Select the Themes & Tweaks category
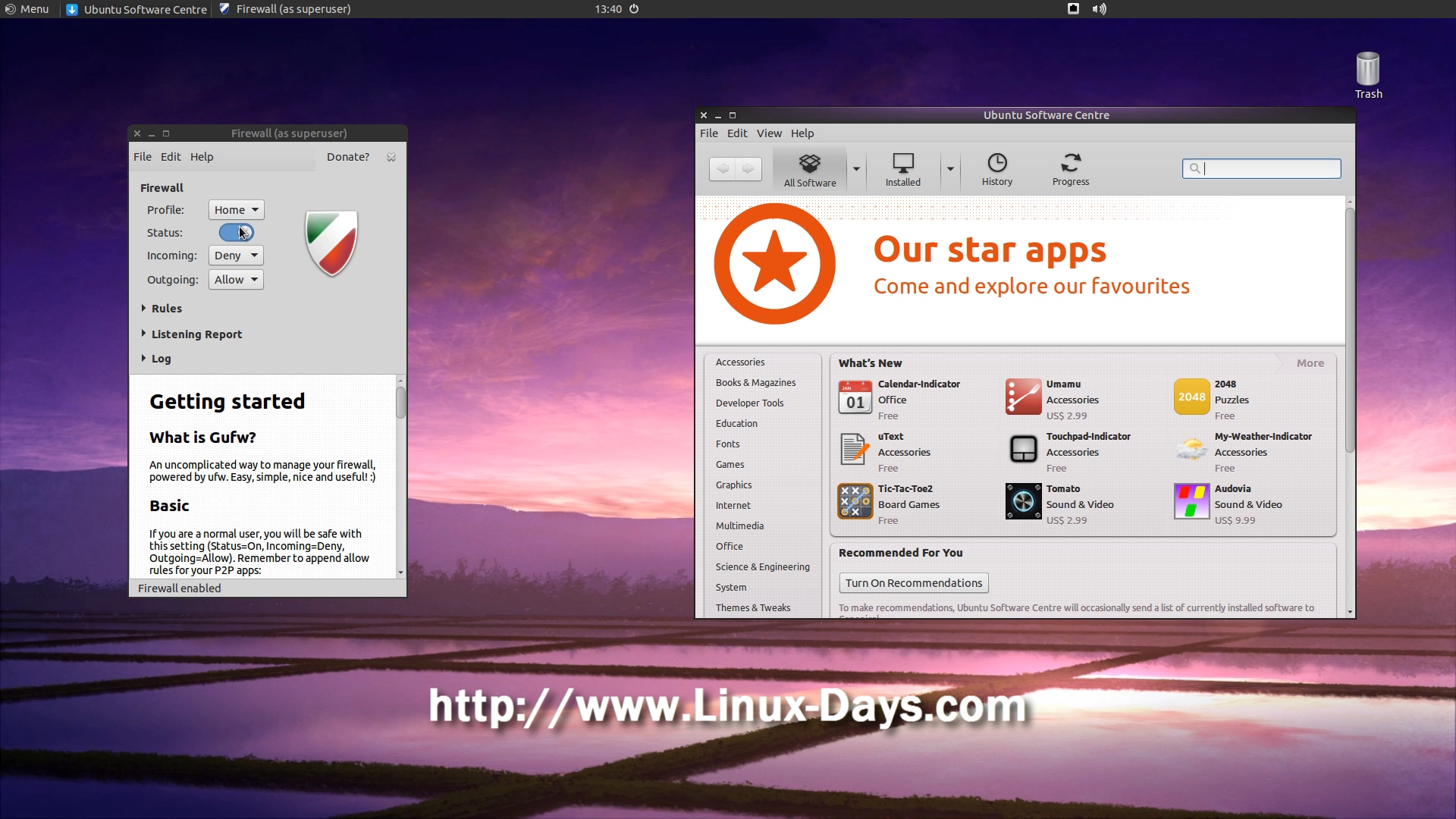The image size is (1456, 819). coord(752,608)
